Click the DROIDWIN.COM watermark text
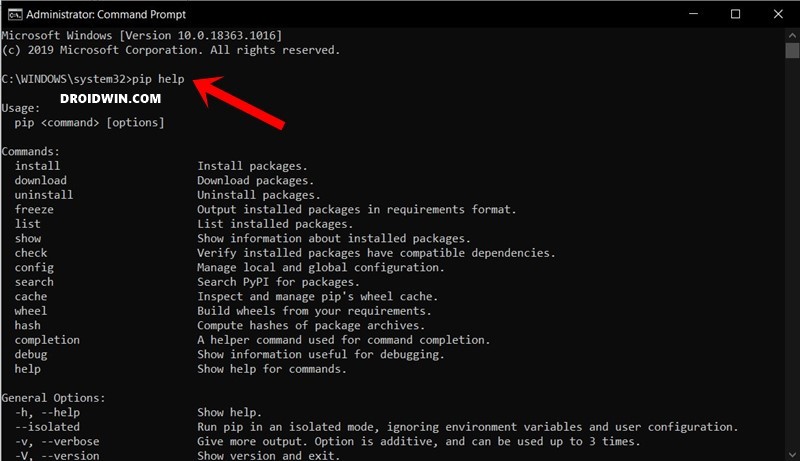The width and height of the screenshot is (800, 461). 110,98
